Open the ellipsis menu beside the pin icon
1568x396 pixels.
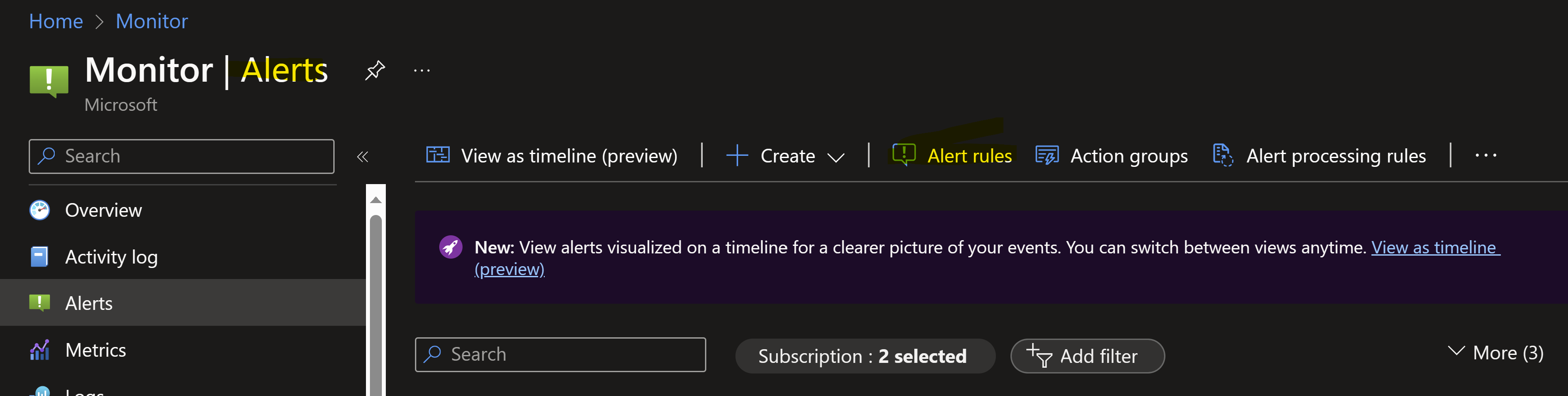pyautogui.click(x=422, y=71)
